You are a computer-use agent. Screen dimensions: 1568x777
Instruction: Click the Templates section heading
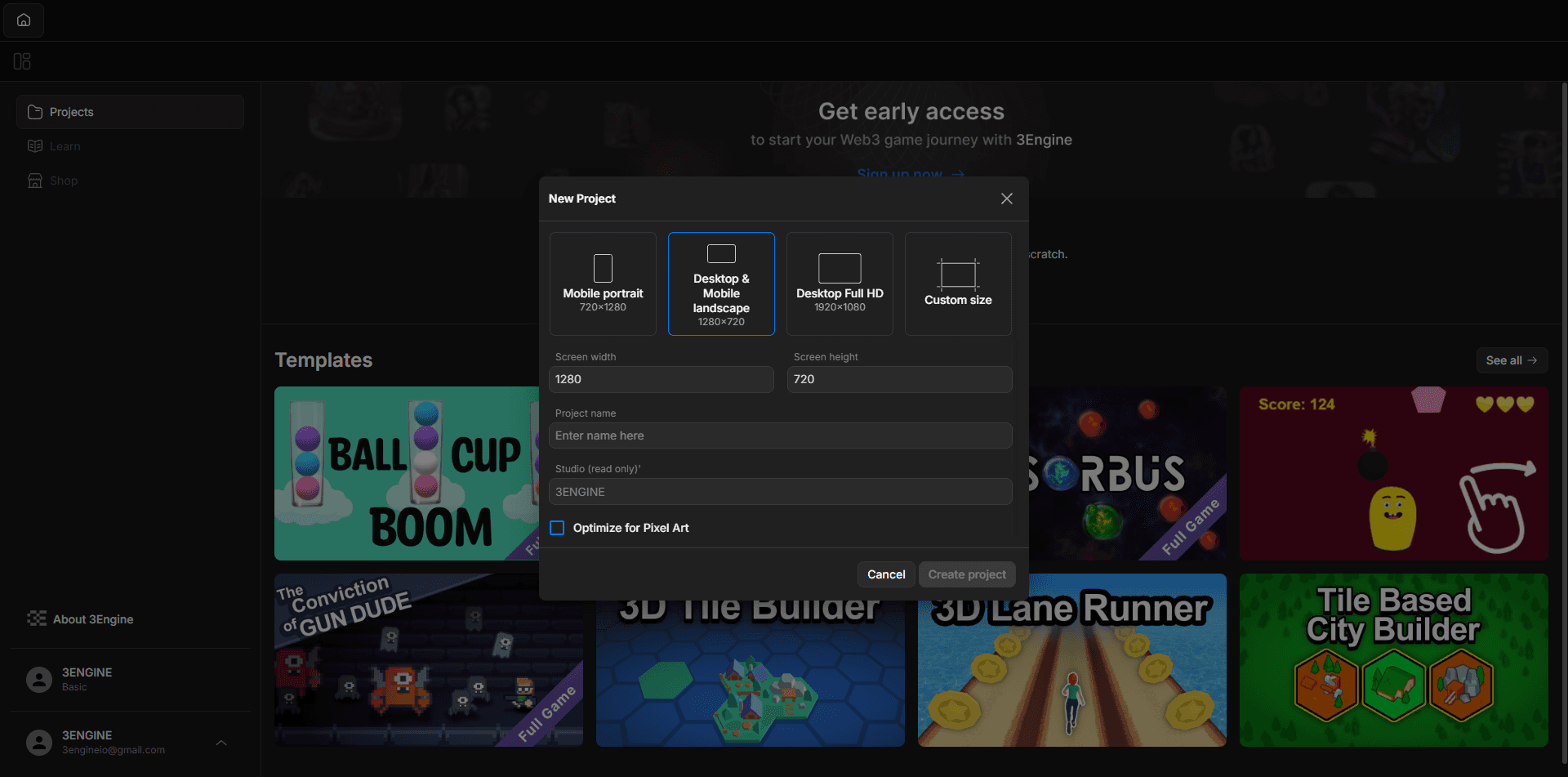click(323, 360)
